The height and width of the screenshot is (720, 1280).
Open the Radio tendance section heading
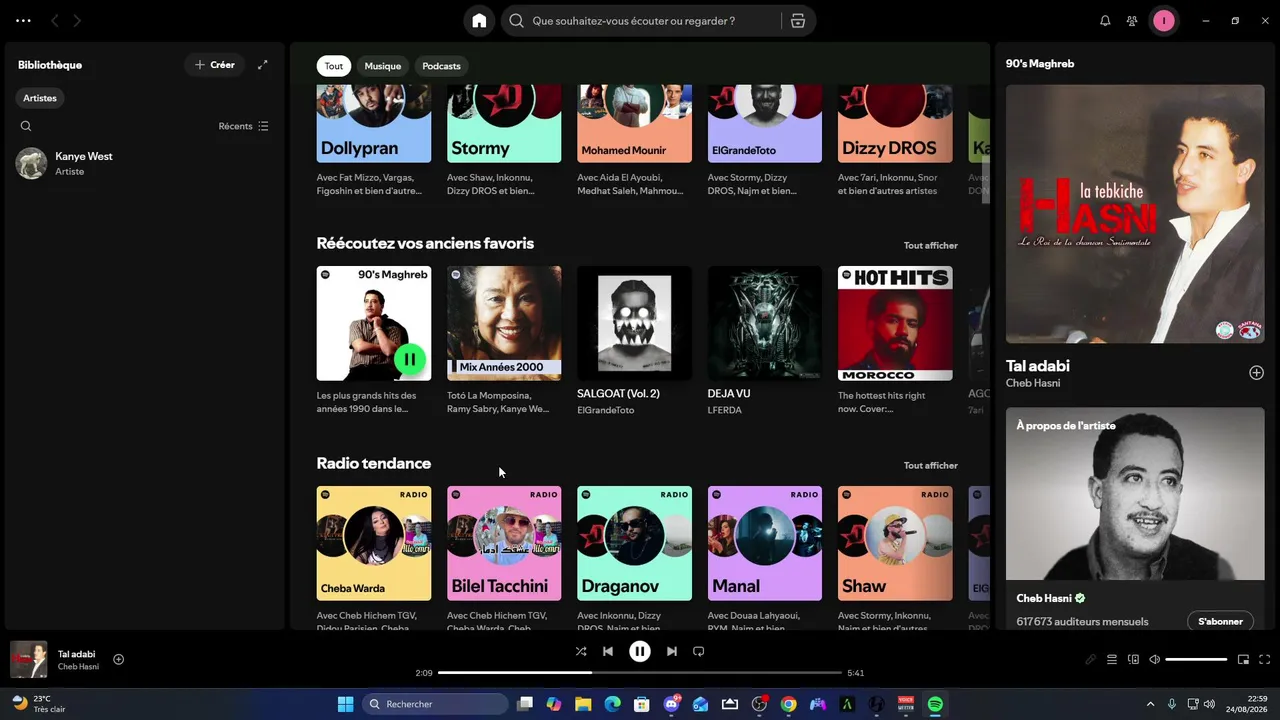tap(374, 463)
